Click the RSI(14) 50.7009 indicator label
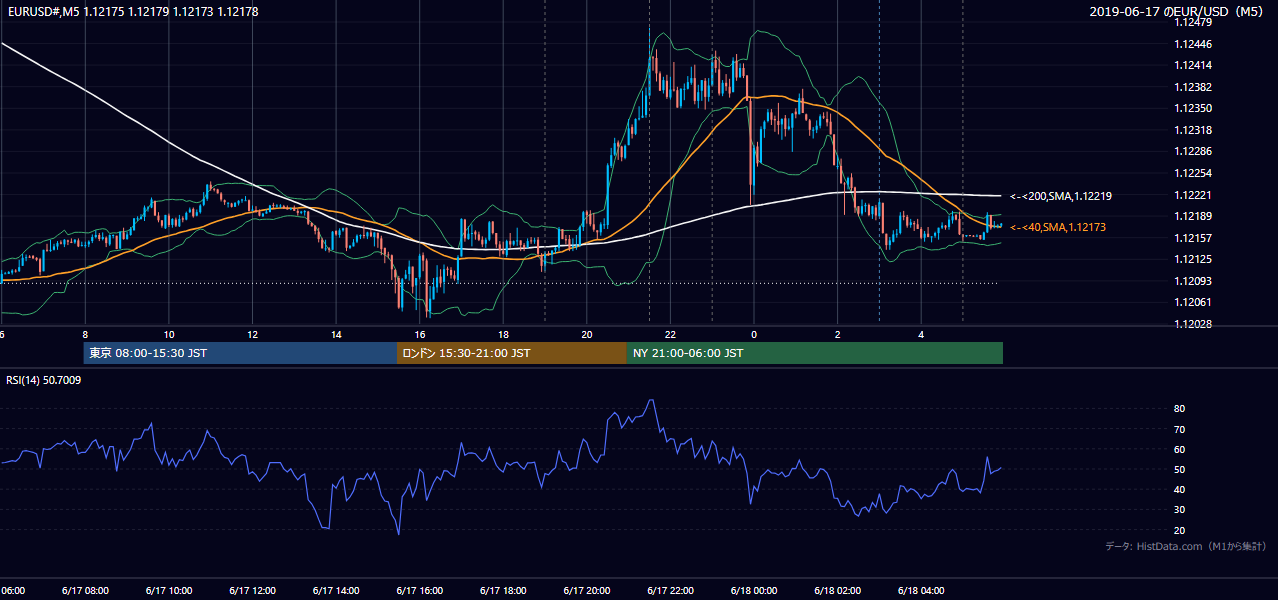The width and height of the screenshot is (1278, 600). 44,380
